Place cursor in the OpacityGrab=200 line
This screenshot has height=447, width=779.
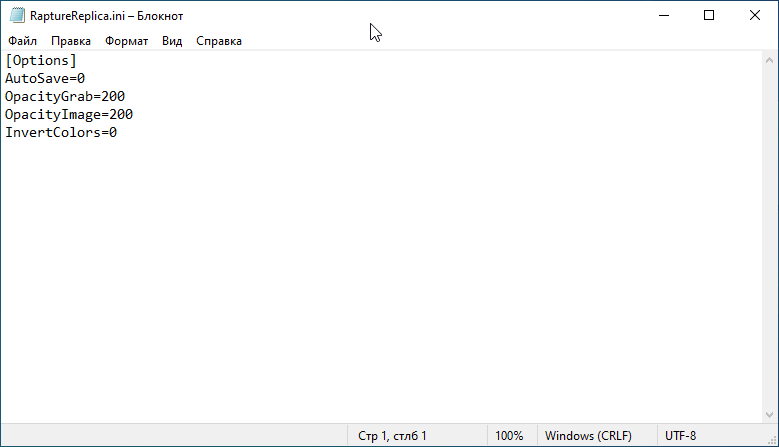coord(65,96)
